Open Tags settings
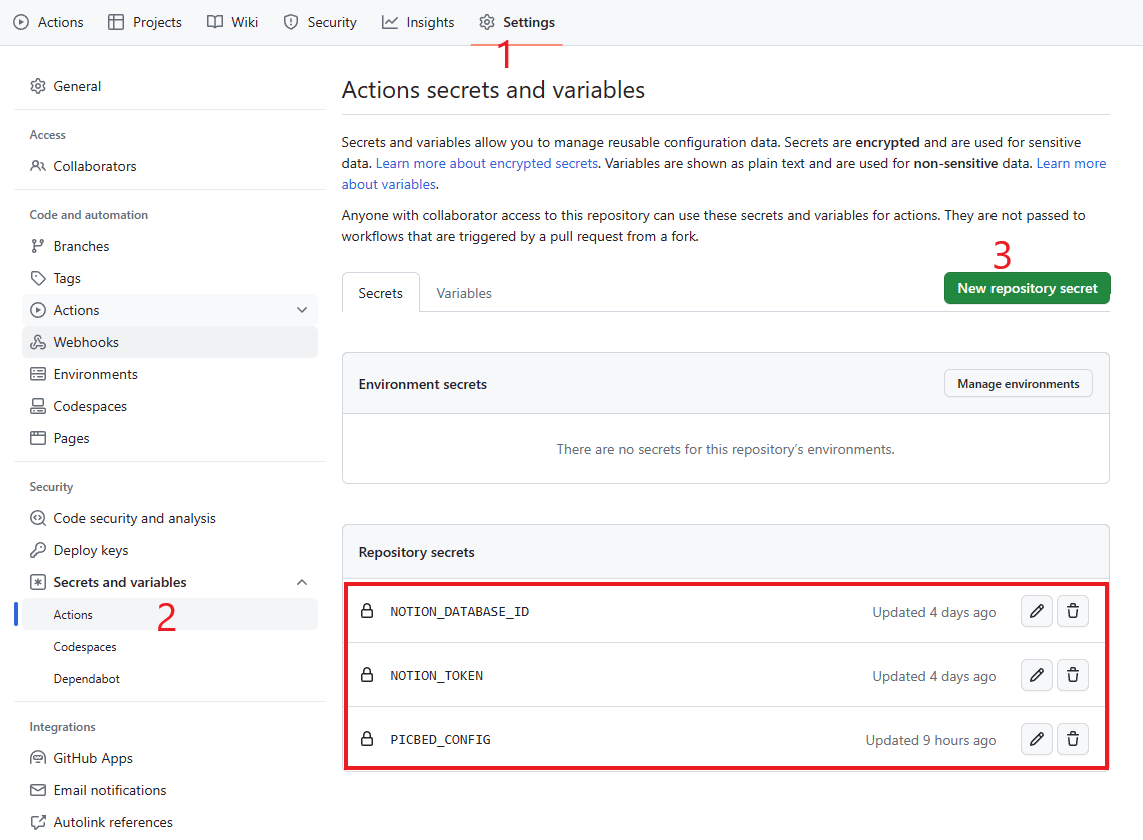Screen dimensions: 1143x840 tap(170, 279)
